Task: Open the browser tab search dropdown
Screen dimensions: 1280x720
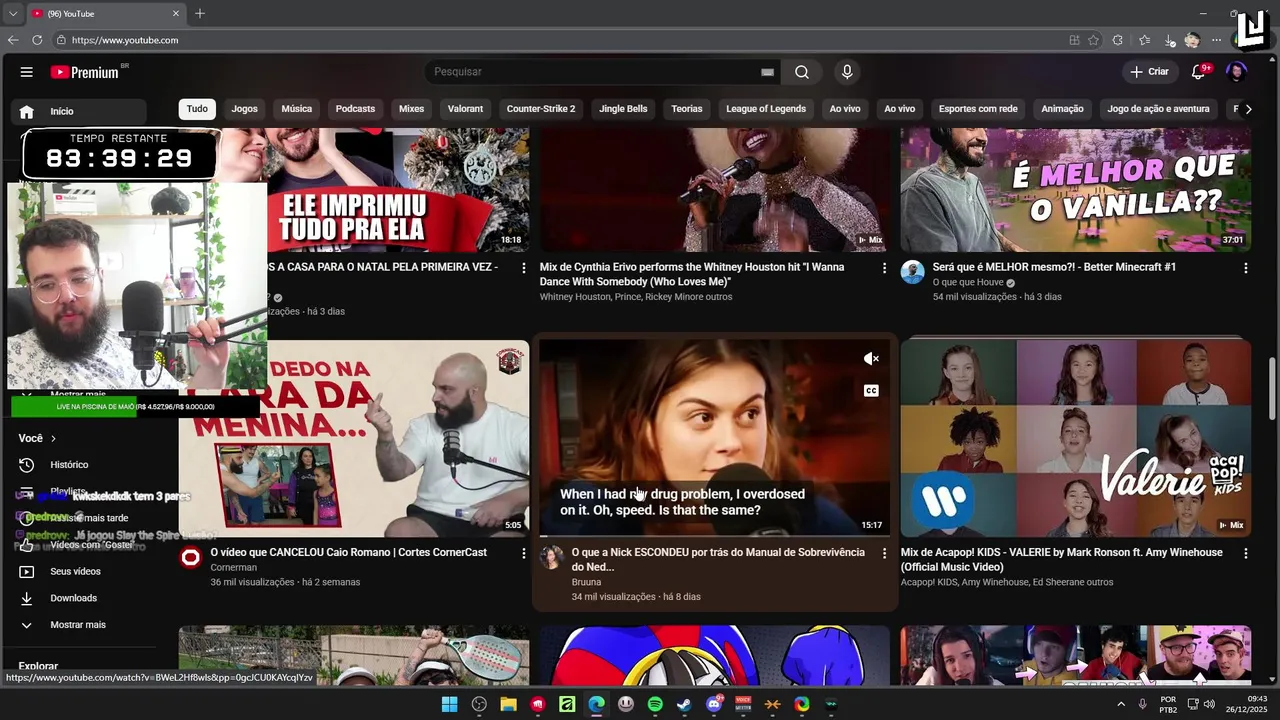Action: point(13,13)
